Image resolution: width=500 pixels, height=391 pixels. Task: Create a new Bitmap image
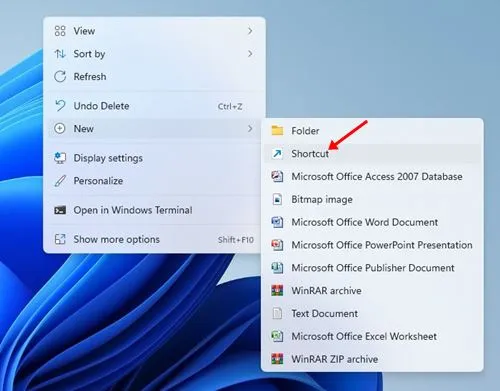point(372,199)
